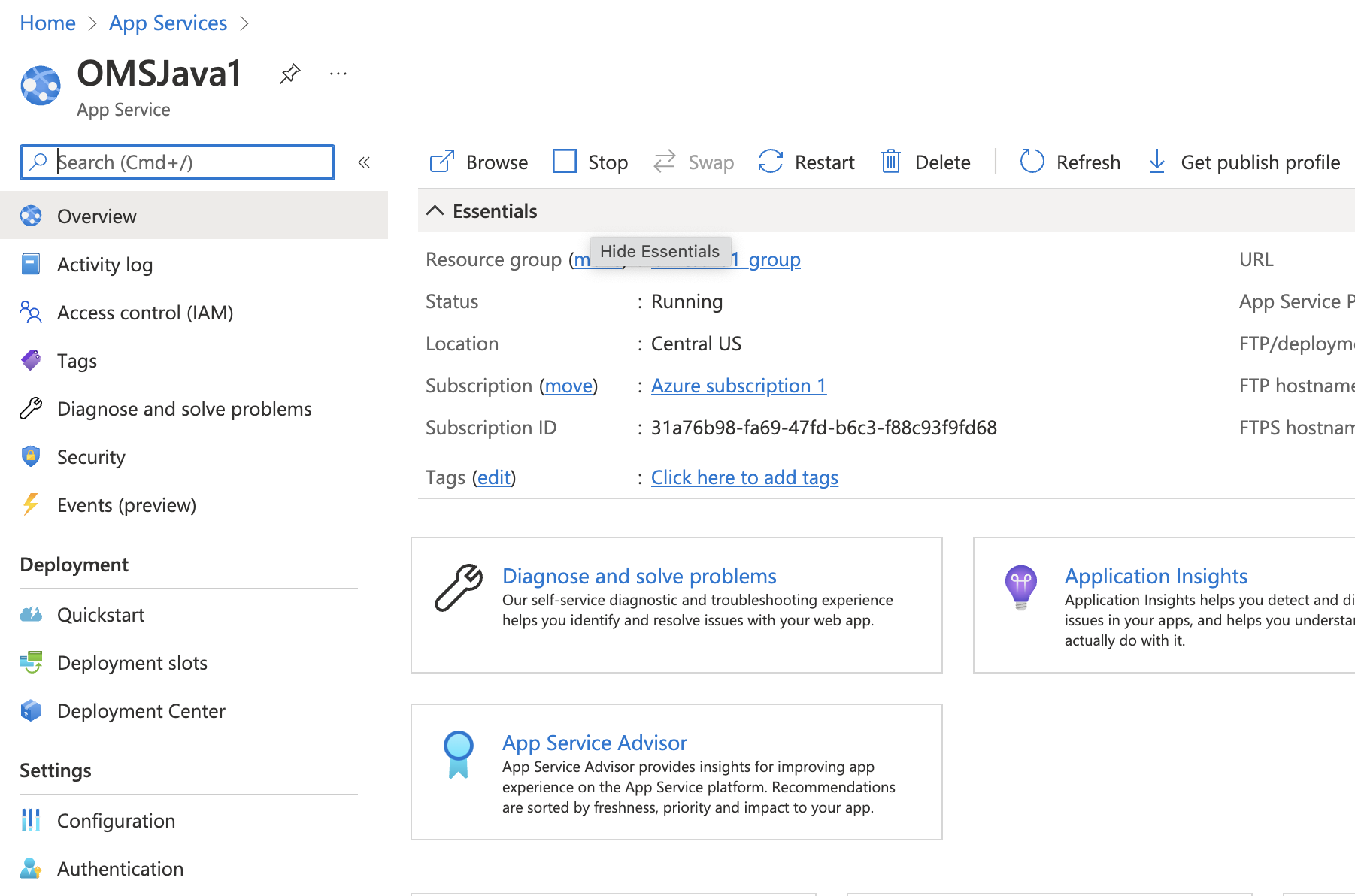The image size is (1355, 896).
Task: Click the Stop button label
Action: tap(608, 162)
